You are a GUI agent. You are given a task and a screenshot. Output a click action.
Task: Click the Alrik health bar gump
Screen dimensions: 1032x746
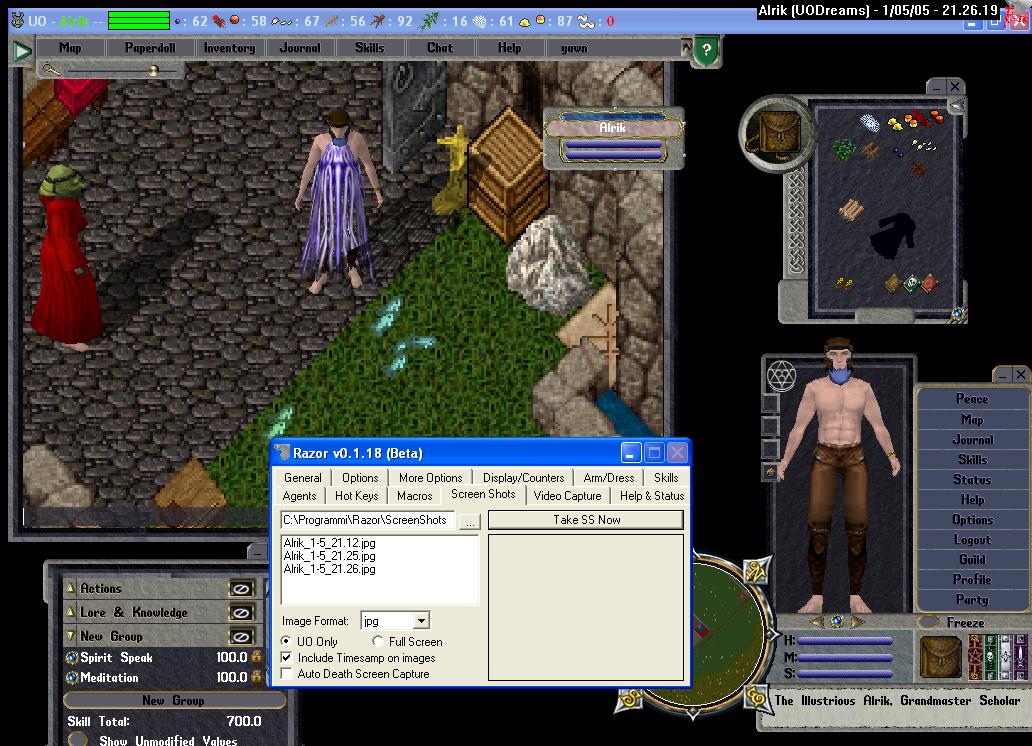(x=613, y=138)
